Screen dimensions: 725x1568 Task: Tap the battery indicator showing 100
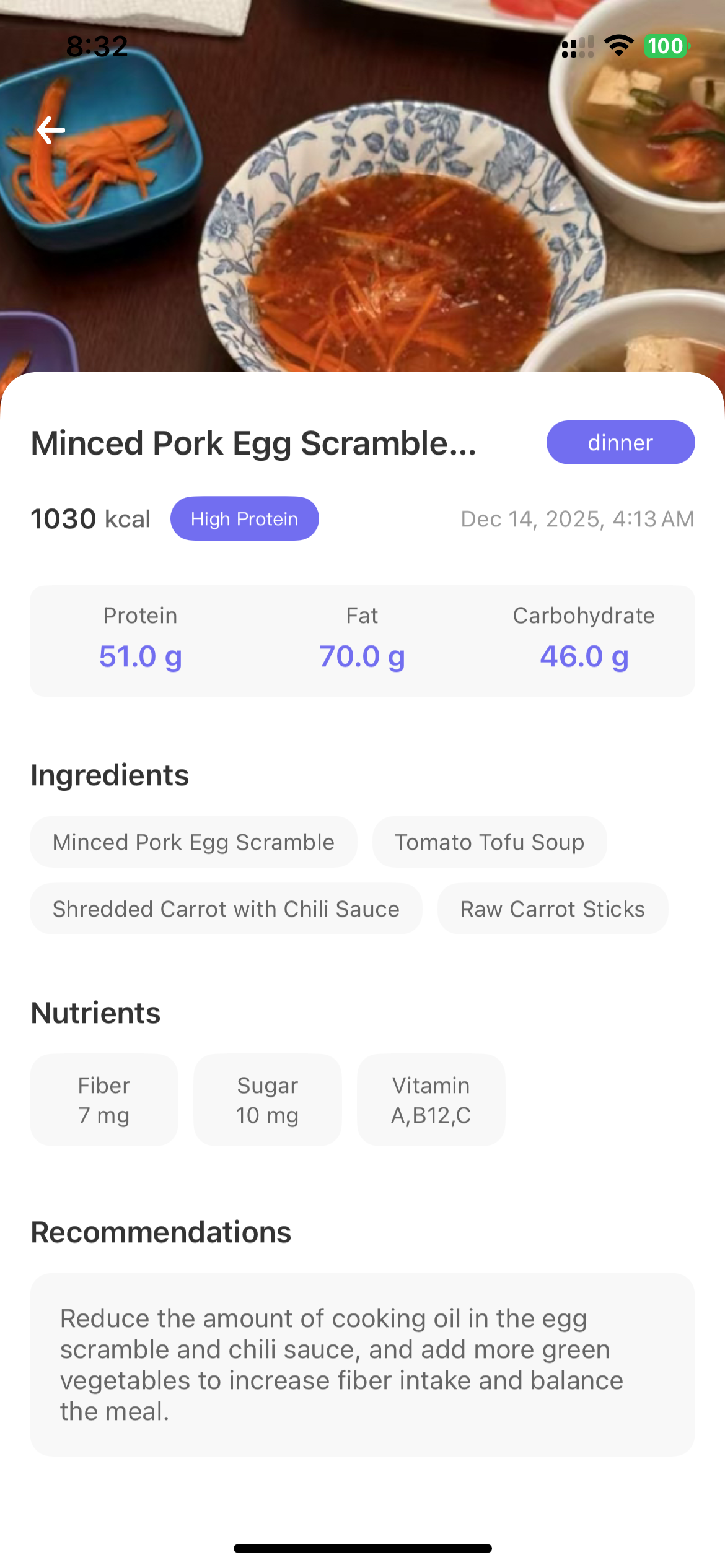[666, 46]
